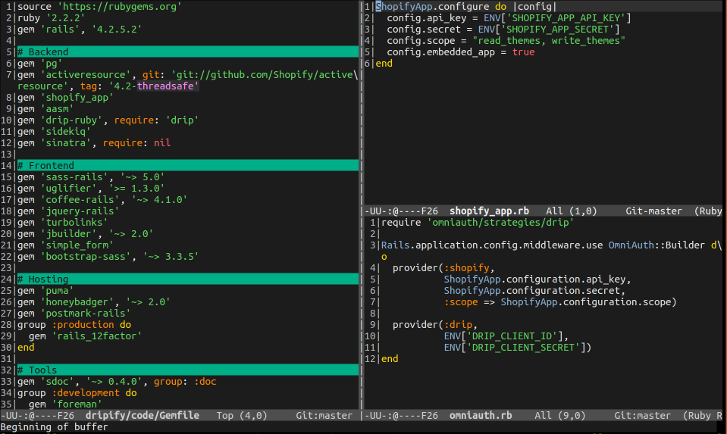
Task: Click 'provider(:shopify,' line
Action: pos(443,268)
